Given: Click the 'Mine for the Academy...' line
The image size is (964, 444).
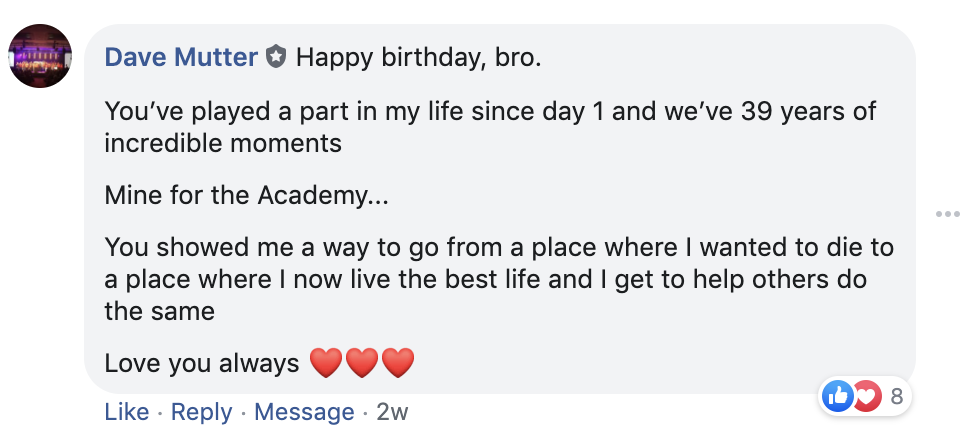Looking at the screenshot, I should pos(246,195).
